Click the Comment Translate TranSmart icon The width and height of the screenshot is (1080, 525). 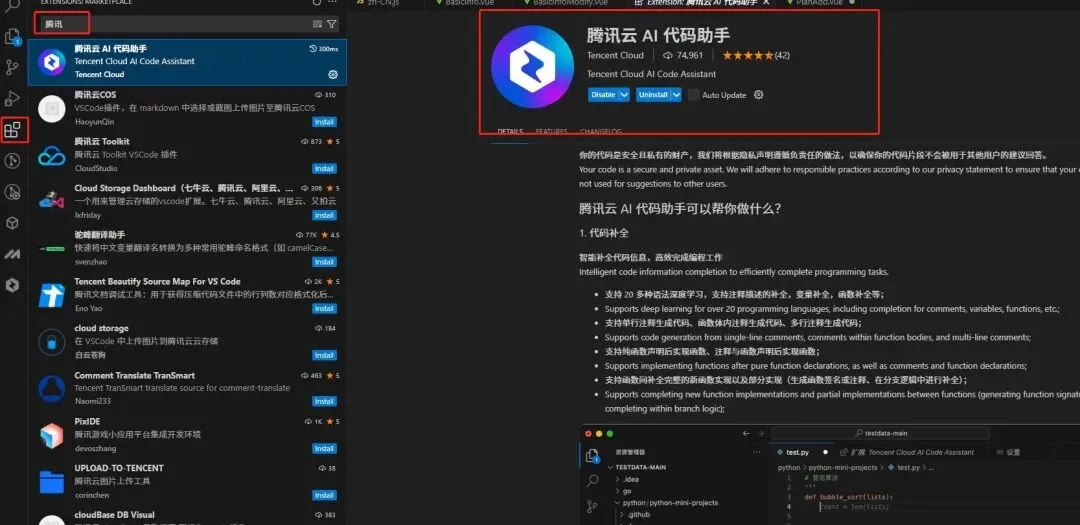pyautogui.click(x=52, y=389)
